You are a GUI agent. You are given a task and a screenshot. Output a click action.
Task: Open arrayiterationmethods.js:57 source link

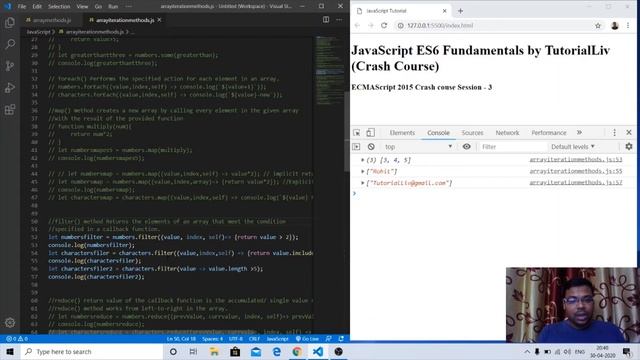[576, 182]
